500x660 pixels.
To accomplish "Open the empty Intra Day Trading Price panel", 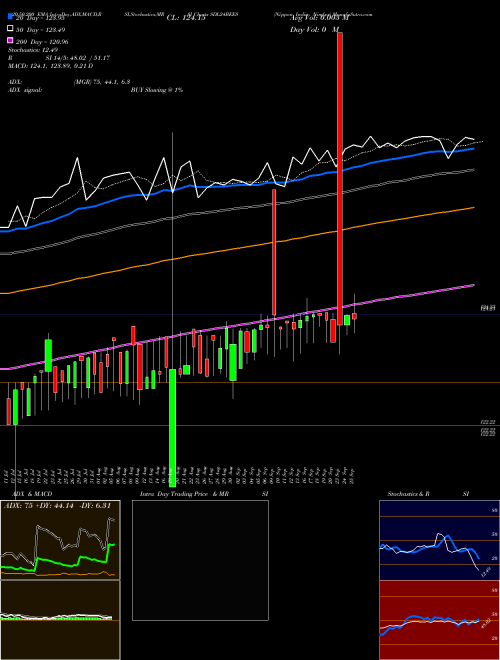I will 200,560.
